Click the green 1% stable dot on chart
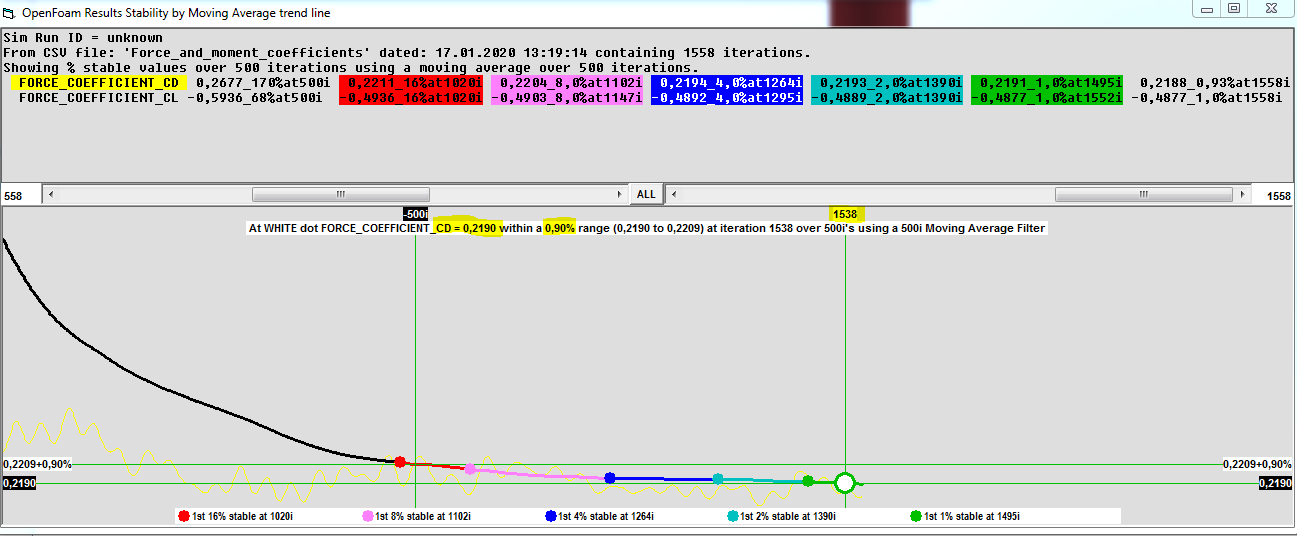 807,481
